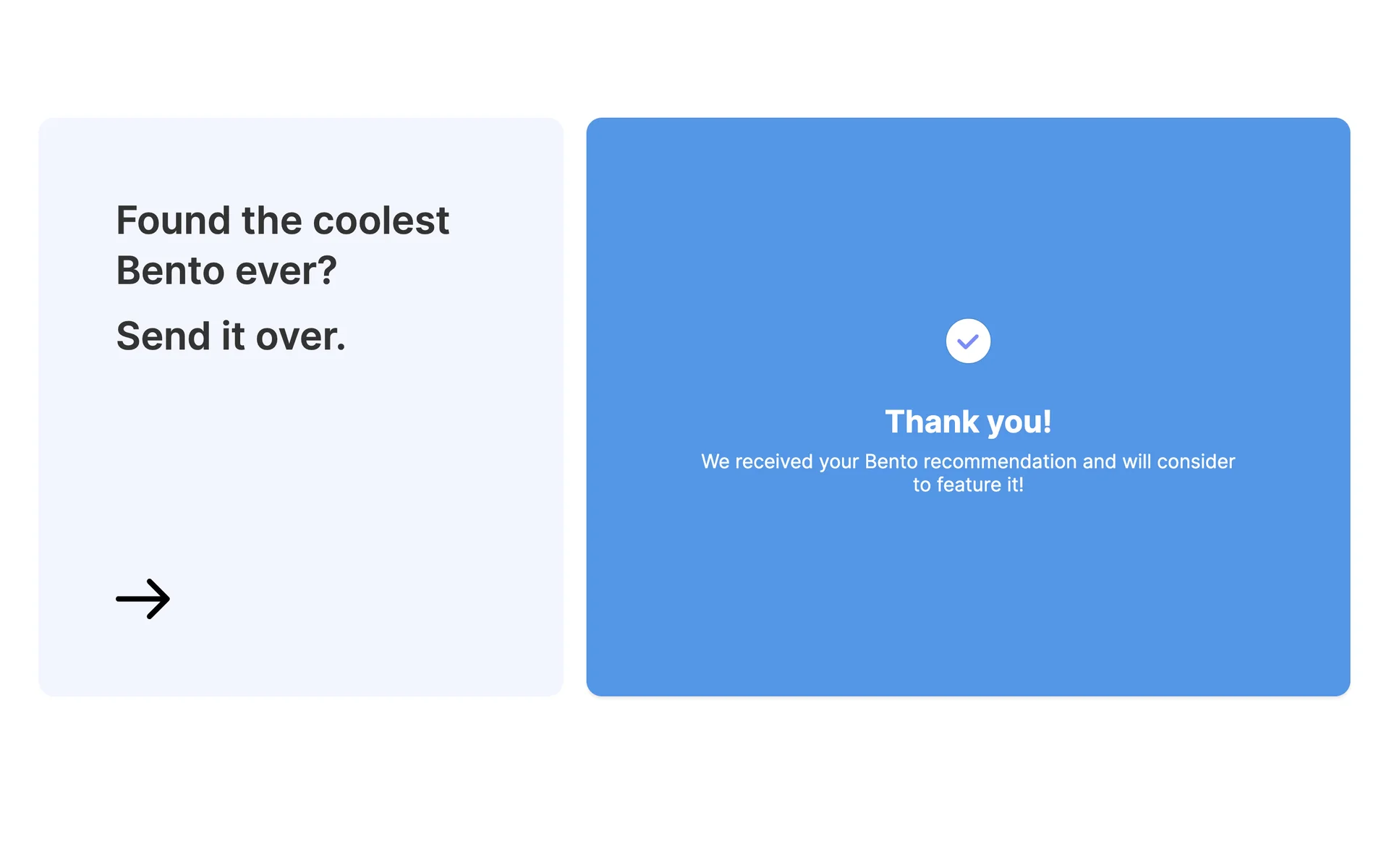
Task: Click the word "Thank" on blue card
Action: (x=931, y=422)
